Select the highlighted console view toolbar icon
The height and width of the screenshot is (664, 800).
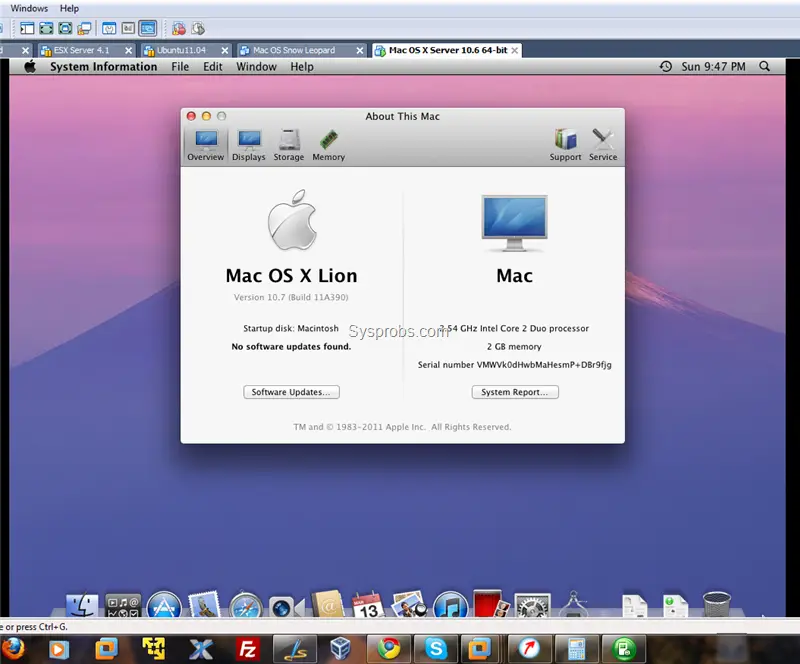pyautogui.click(x=148, y=29)
